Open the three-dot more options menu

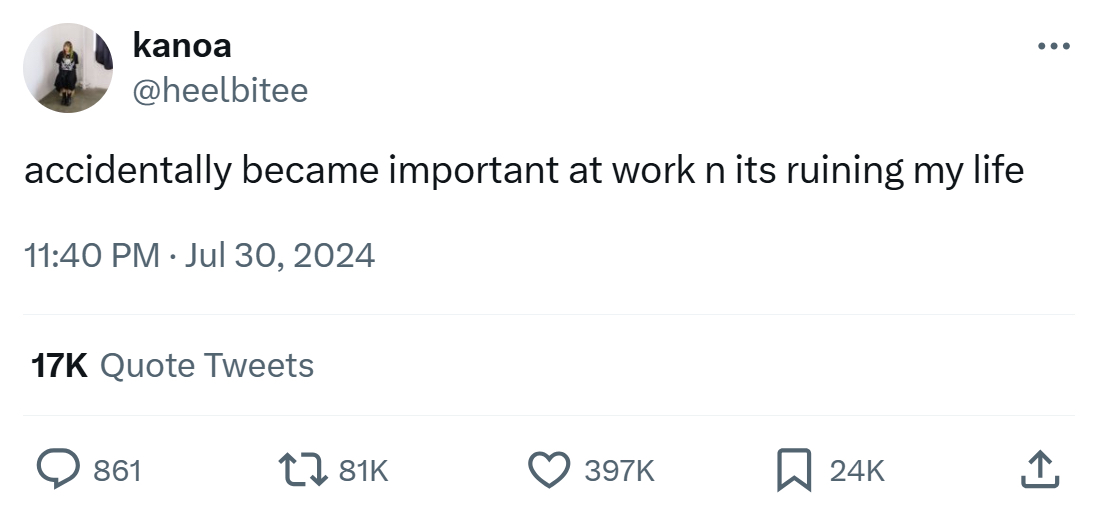point(1054,46)
